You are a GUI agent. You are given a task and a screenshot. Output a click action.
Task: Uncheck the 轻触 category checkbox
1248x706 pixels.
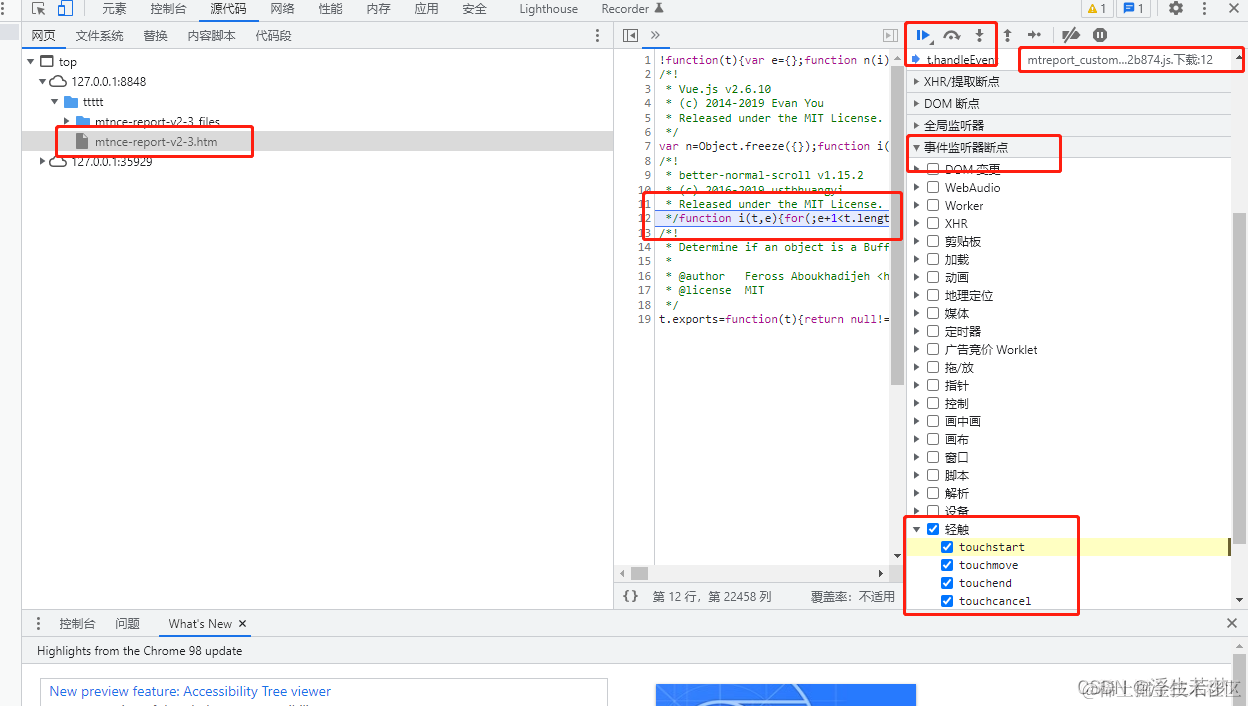click(933, 529)
